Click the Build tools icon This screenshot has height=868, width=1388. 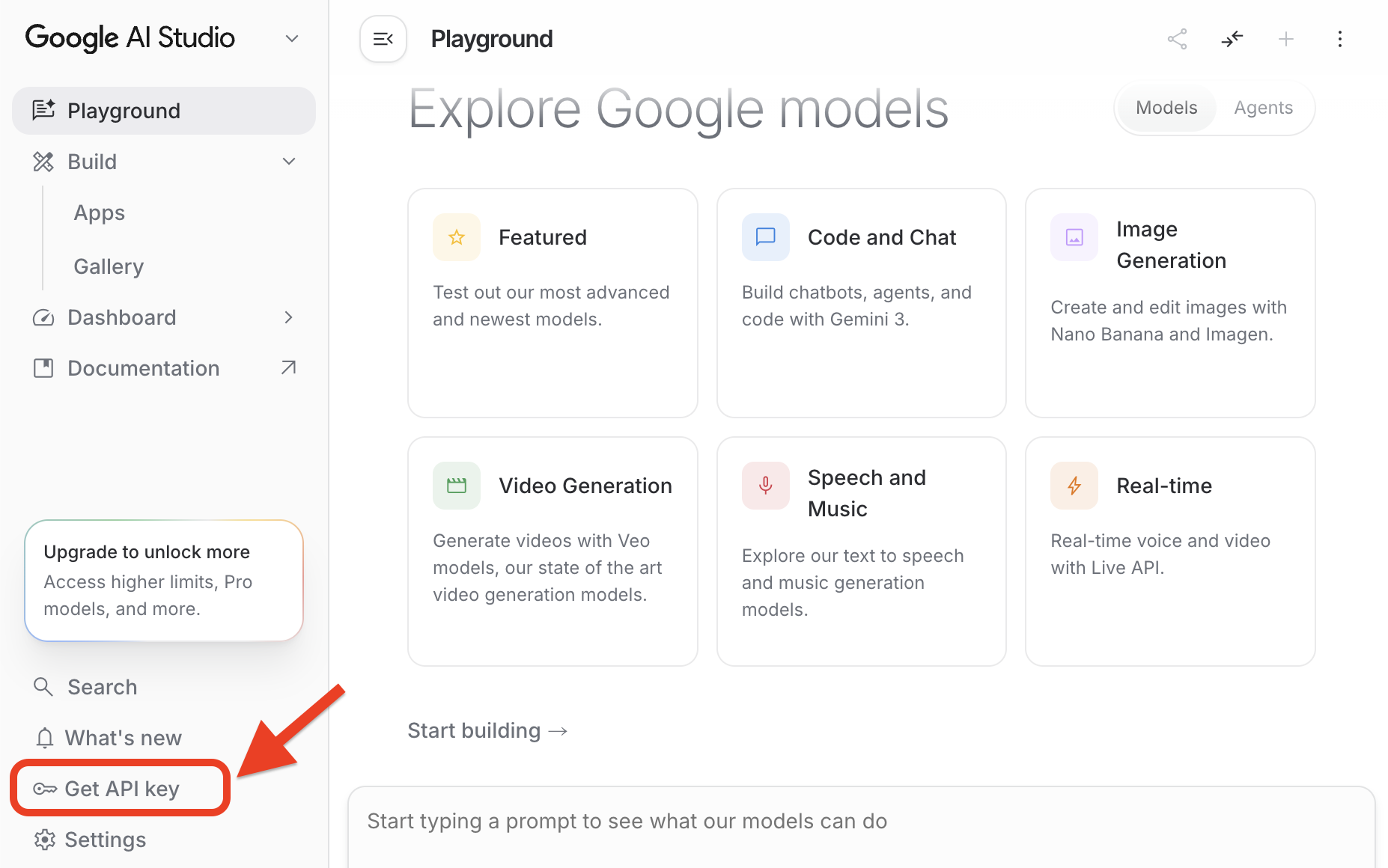[43, 162]
